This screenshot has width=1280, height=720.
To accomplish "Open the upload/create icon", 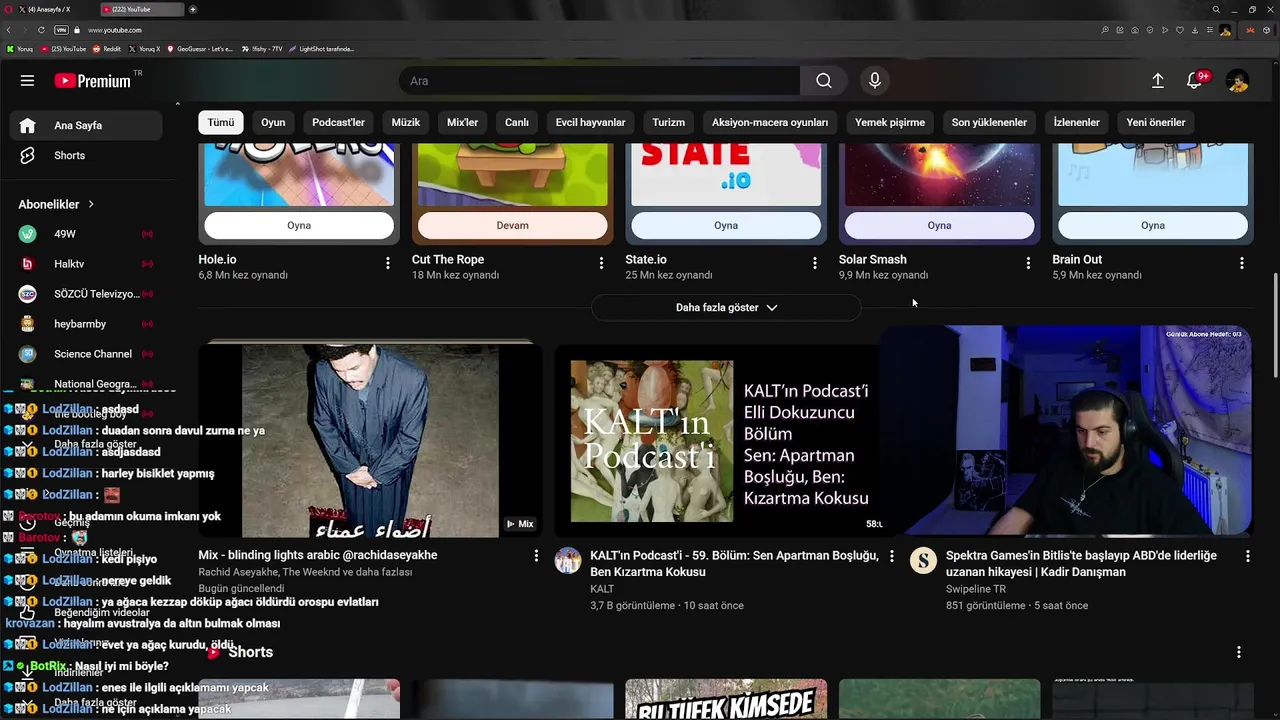I will (x=1158, y=81).
